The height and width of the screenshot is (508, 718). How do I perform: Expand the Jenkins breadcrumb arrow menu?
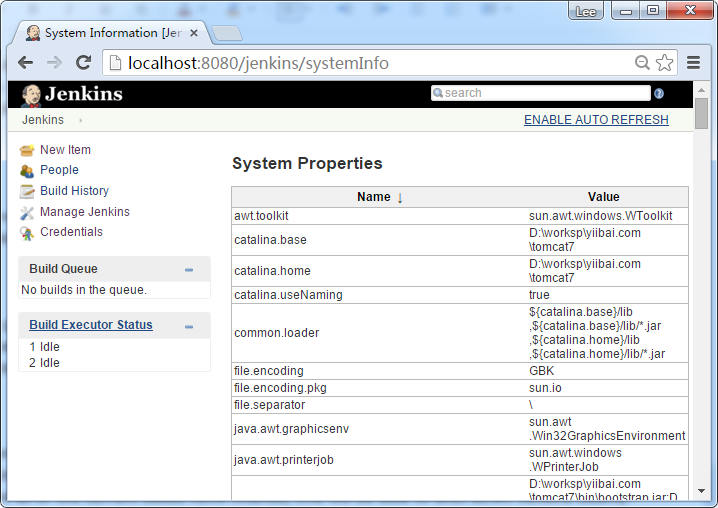[80, 120]
